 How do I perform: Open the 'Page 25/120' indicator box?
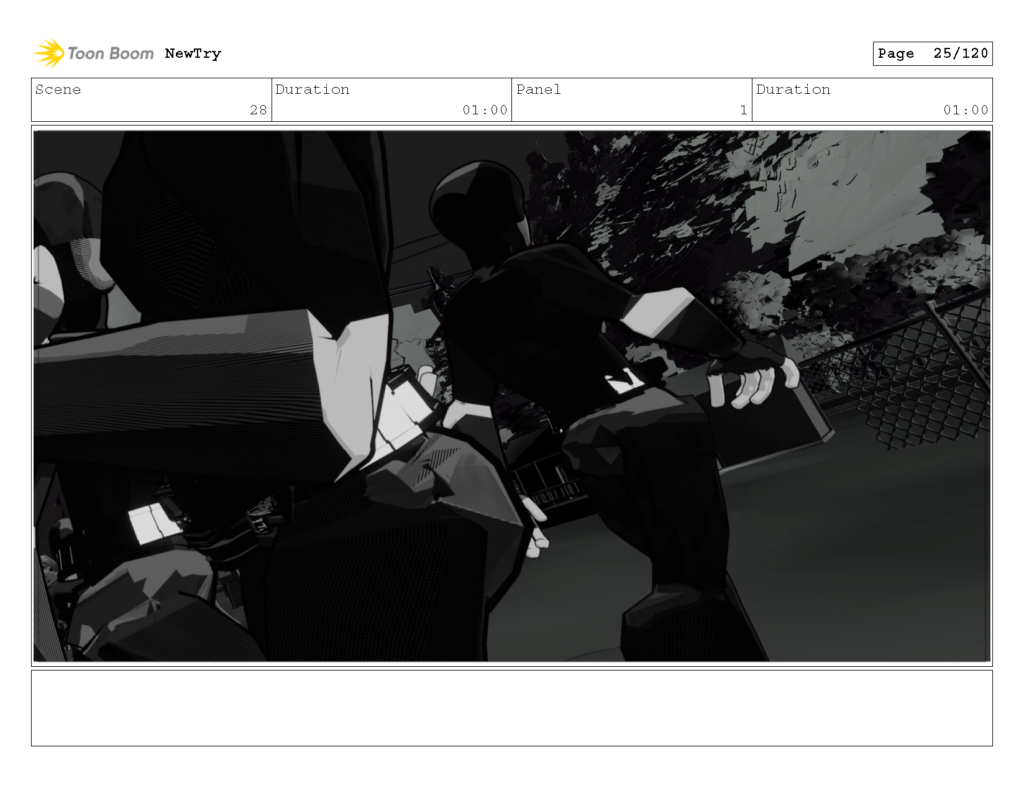click(932, 54)
